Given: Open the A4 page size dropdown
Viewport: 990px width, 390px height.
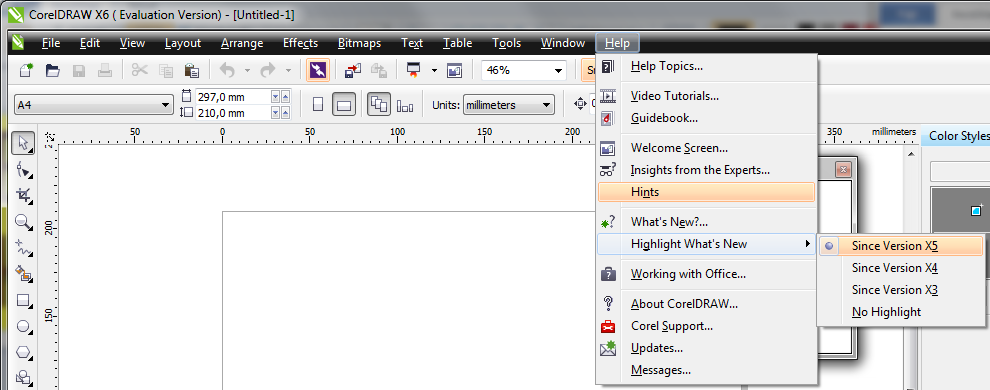Looking at the screenshot, I should coord(166,105).
